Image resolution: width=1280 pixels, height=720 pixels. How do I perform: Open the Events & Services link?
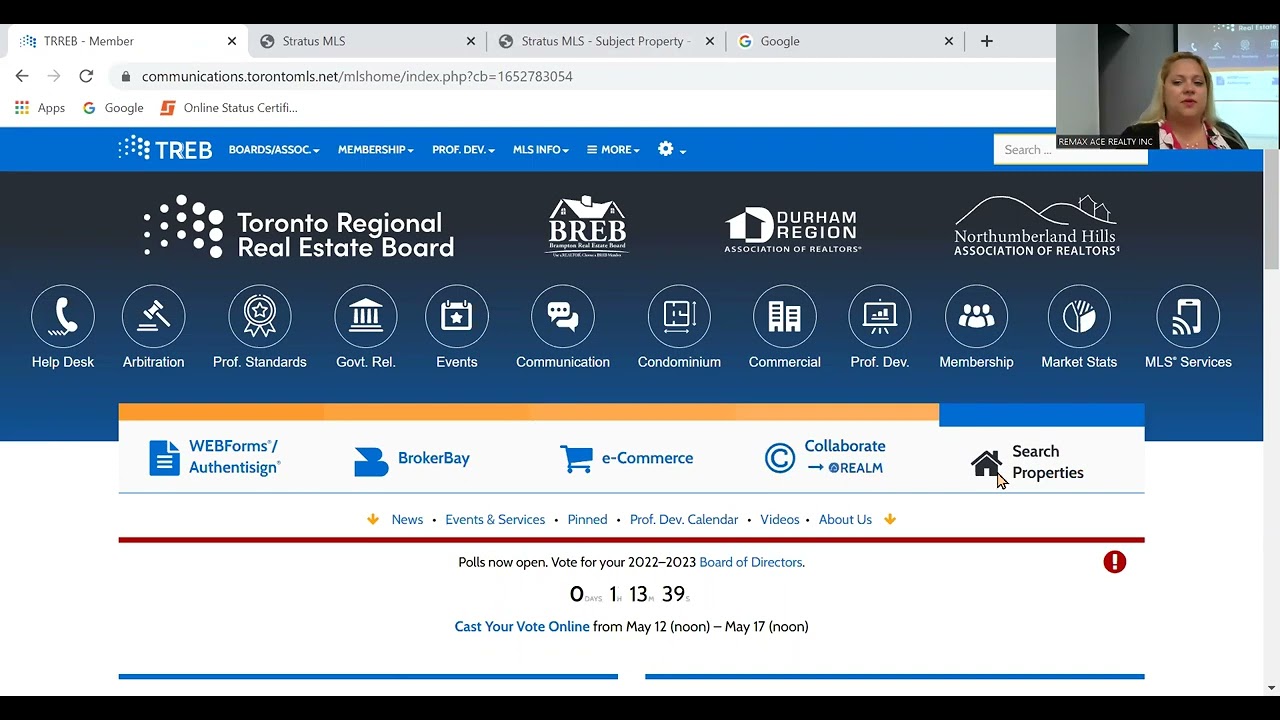495,520
